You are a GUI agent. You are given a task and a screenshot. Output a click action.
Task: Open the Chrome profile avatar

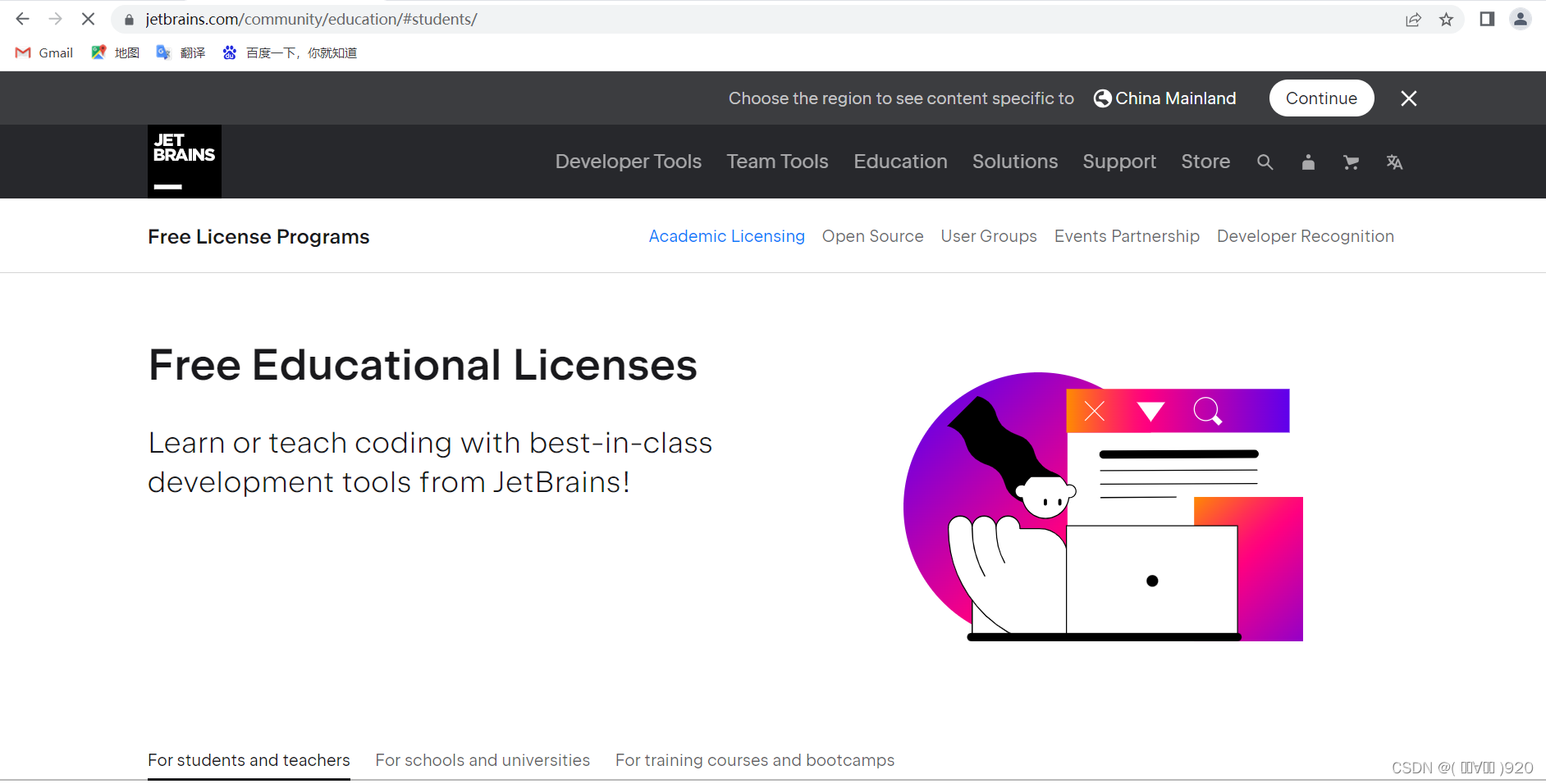[1520, 19]
